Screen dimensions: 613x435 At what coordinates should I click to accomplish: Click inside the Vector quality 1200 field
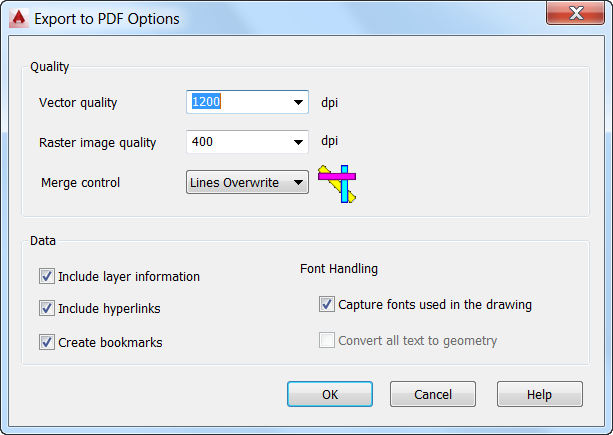tap(236, 102)
